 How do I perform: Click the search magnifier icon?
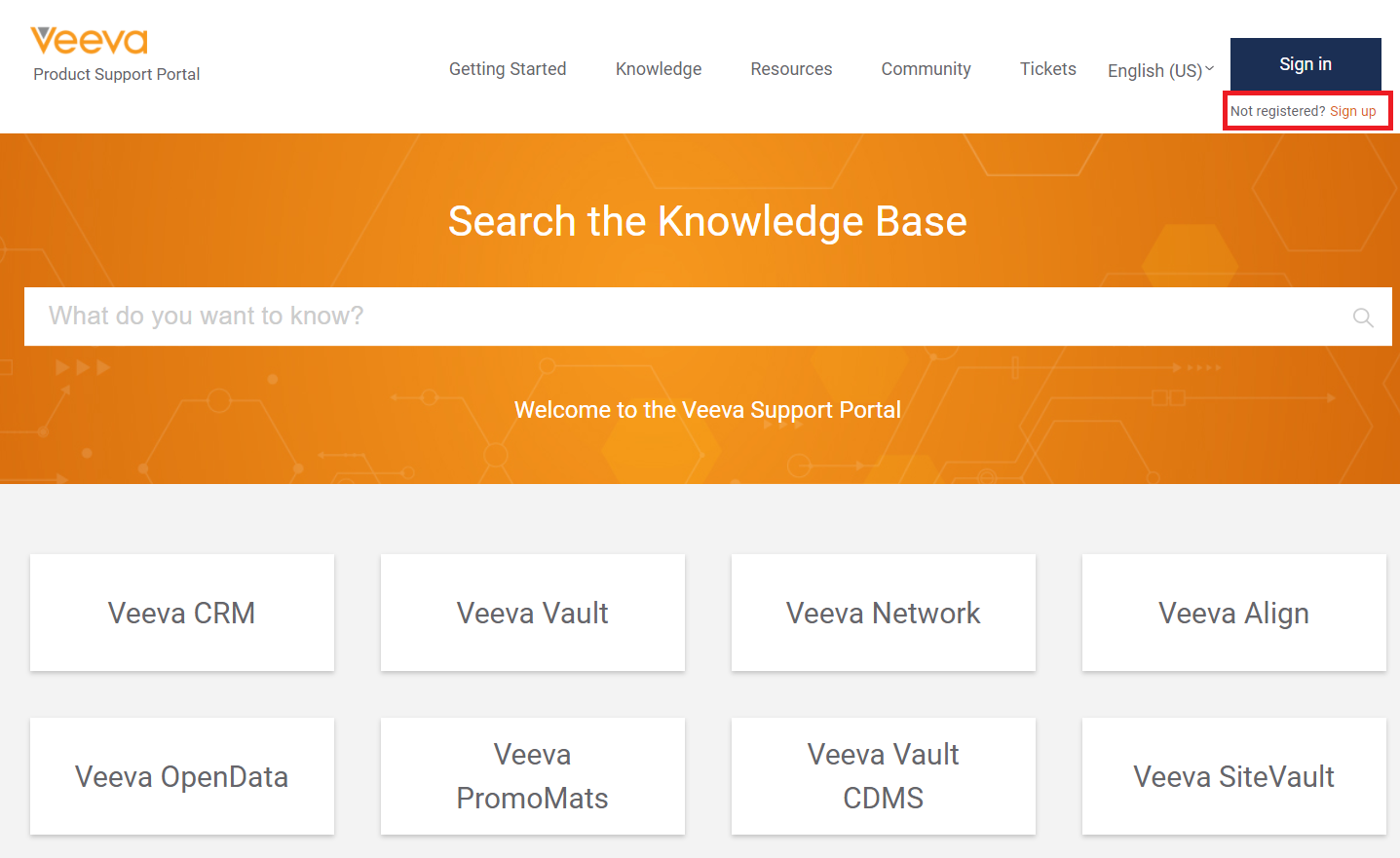pyautogui.click(x=1363, y=317)
